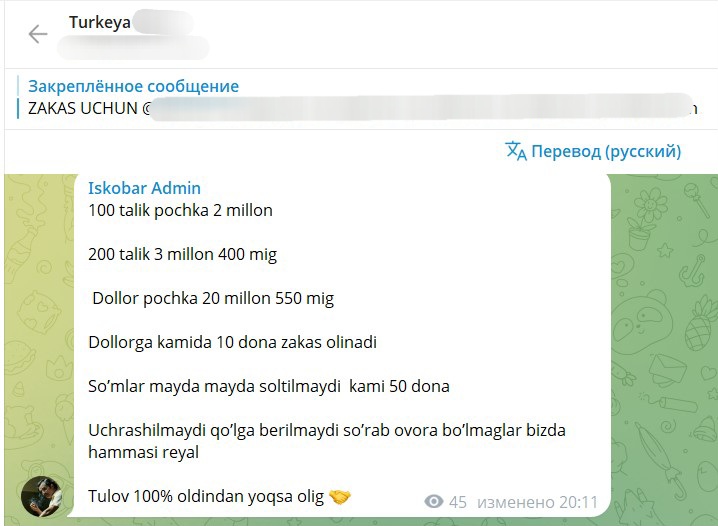
Task: Click the 'Uchrashilmaydi qo'lga berilmaydi' paragraph
Action: pos(326,441)
